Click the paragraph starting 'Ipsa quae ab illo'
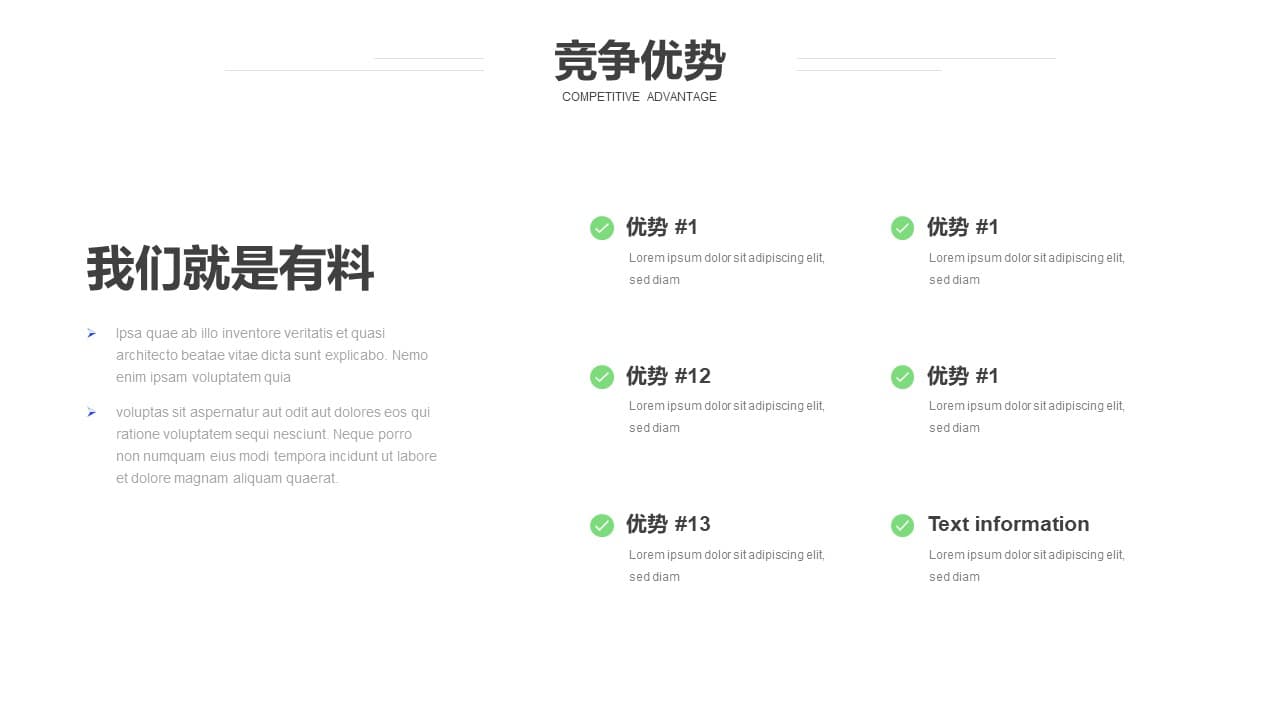The width and height of the screenshot is (1280, 720). click(x=272, y=355)
